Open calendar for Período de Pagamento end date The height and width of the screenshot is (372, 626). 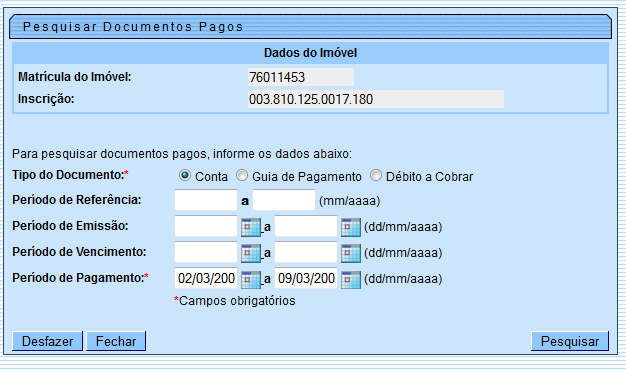coord(351,279)
